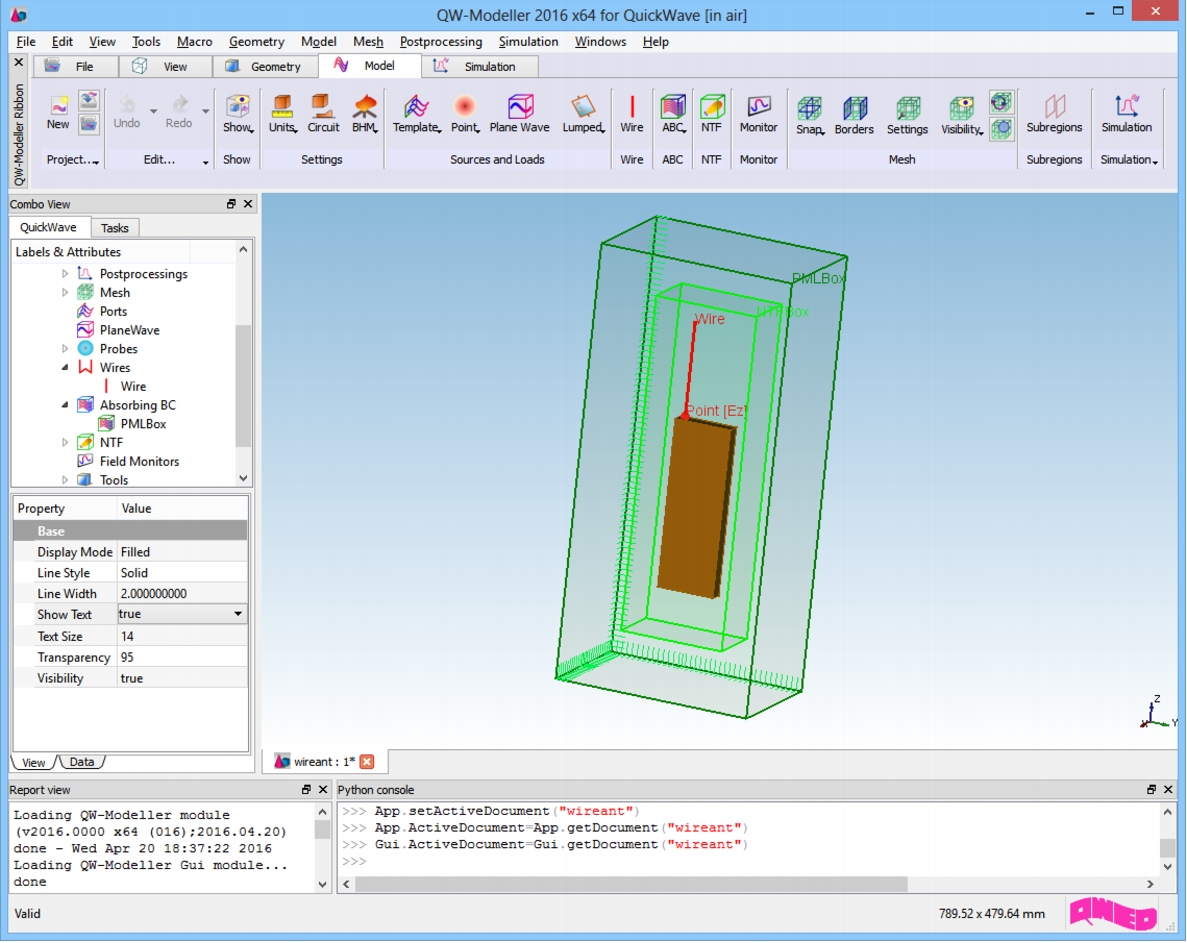Close the Combo View panel
Viewport: 1187px width, 943px height.
248,204
